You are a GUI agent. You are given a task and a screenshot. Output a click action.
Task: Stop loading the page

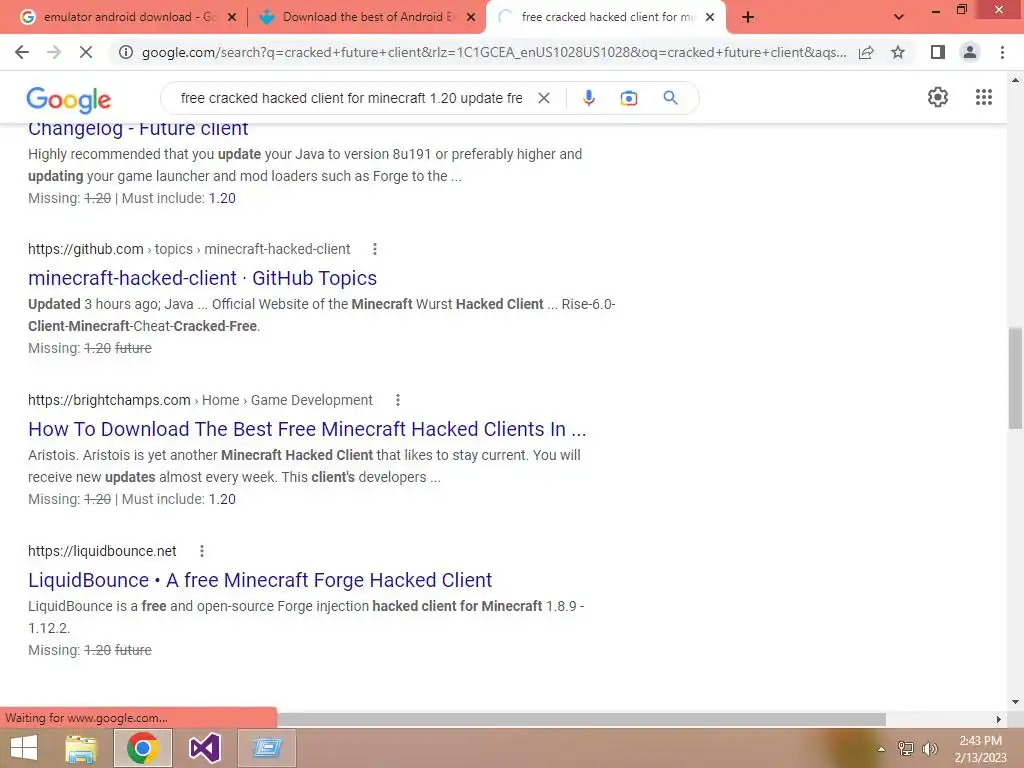[86, 52]
